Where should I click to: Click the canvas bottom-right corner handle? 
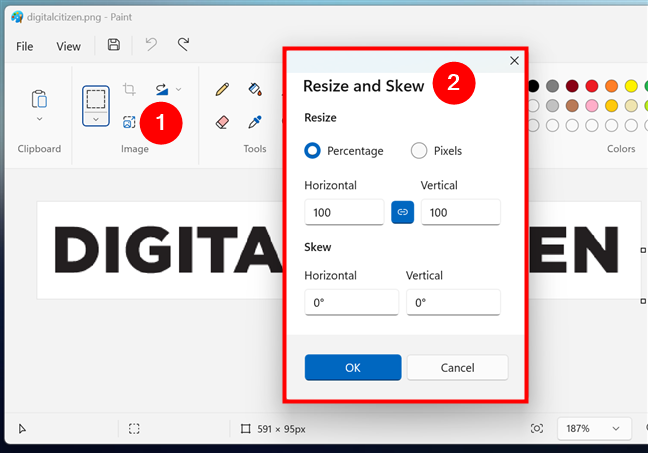(x=643, y=301)
